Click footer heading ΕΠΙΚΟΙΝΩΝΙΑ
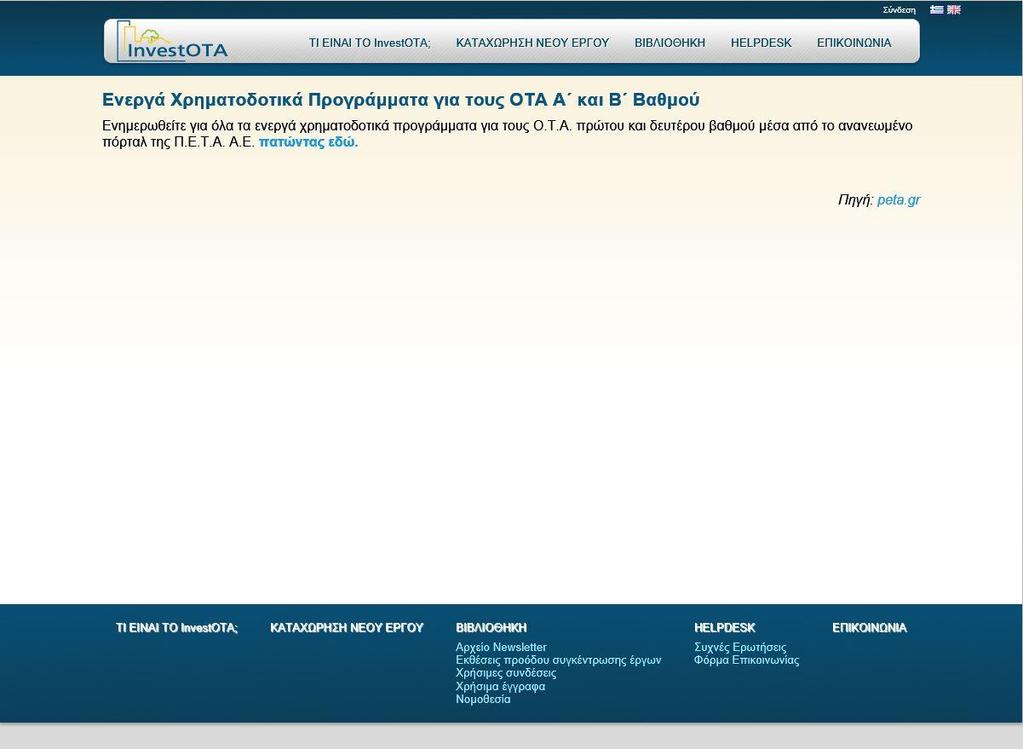The image size is (1023, 749). (869, 628)
